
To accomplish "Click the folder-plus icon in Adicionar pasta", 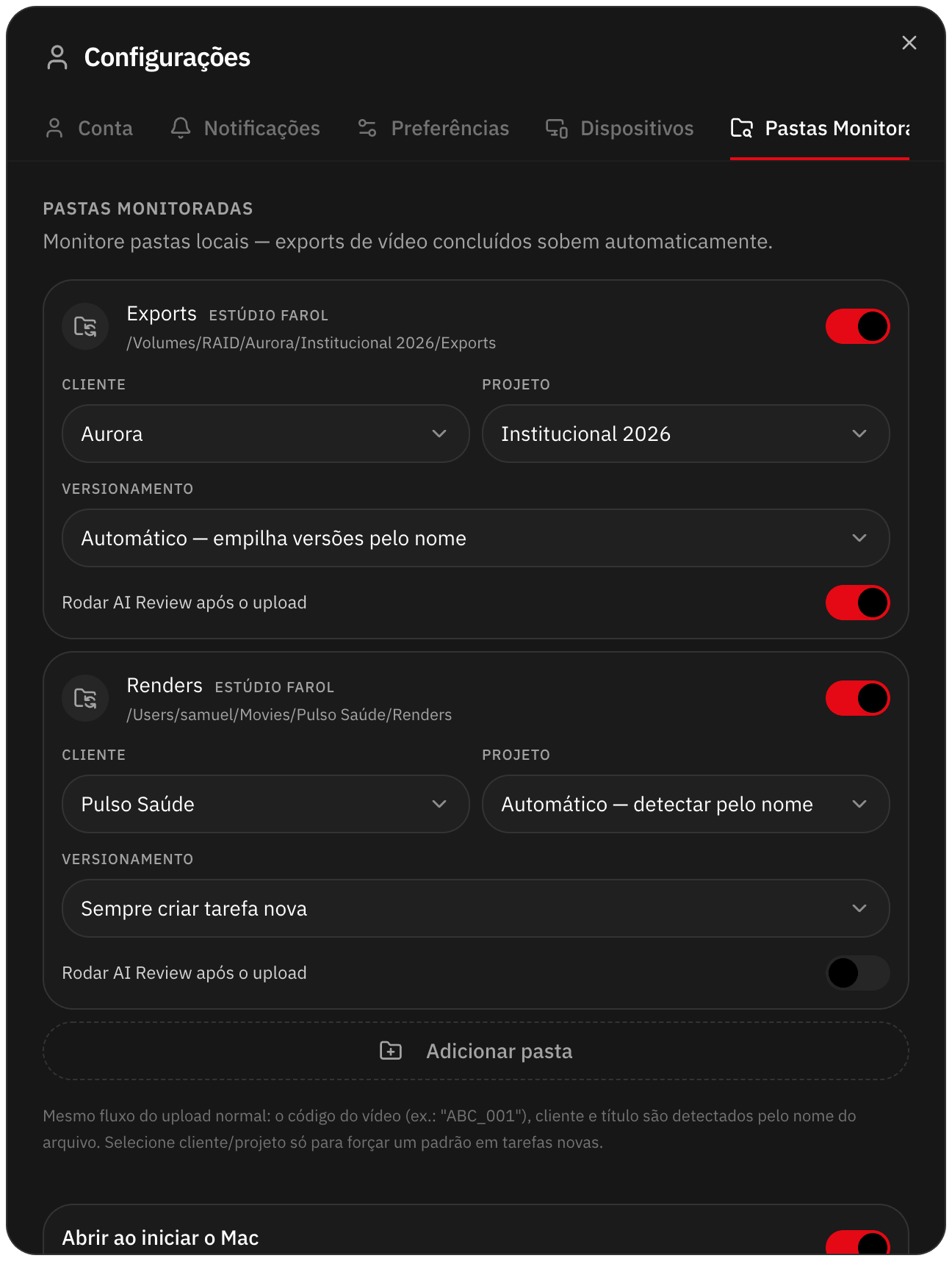I will point(391,1051).
